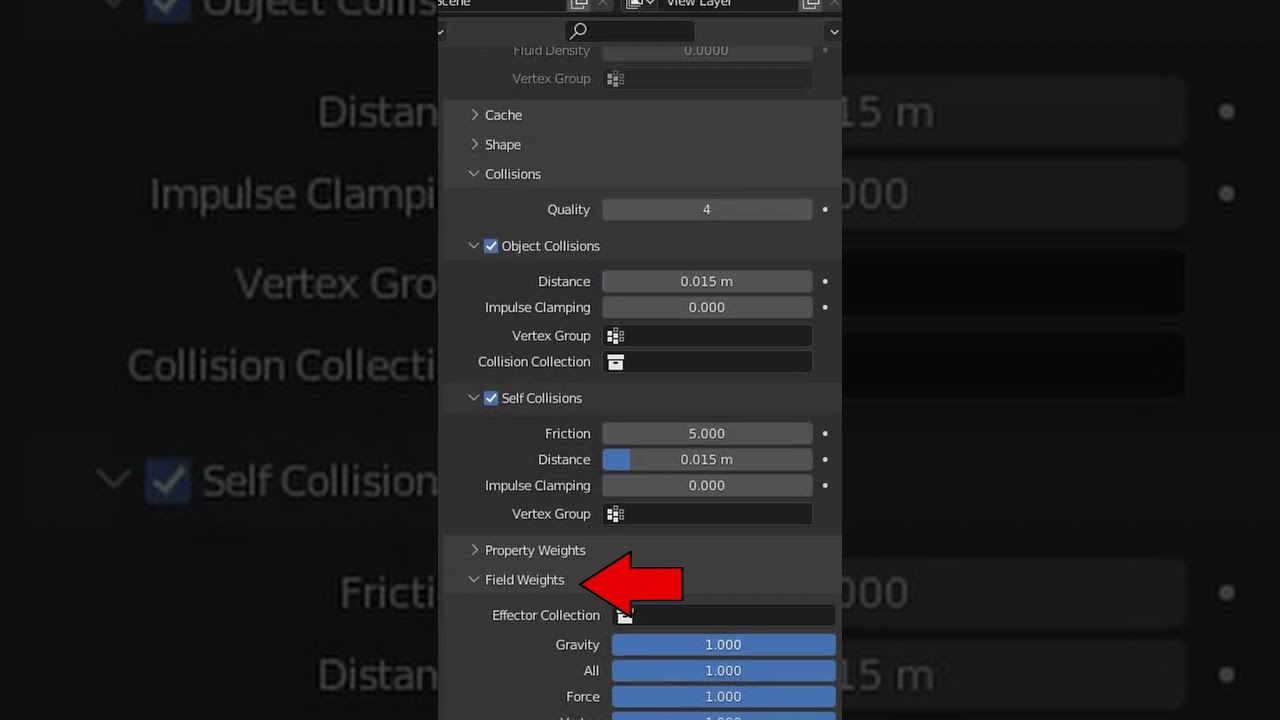Click into the properties search field
The width and height of the screenshot is (1280, 720).
(630, 31)
